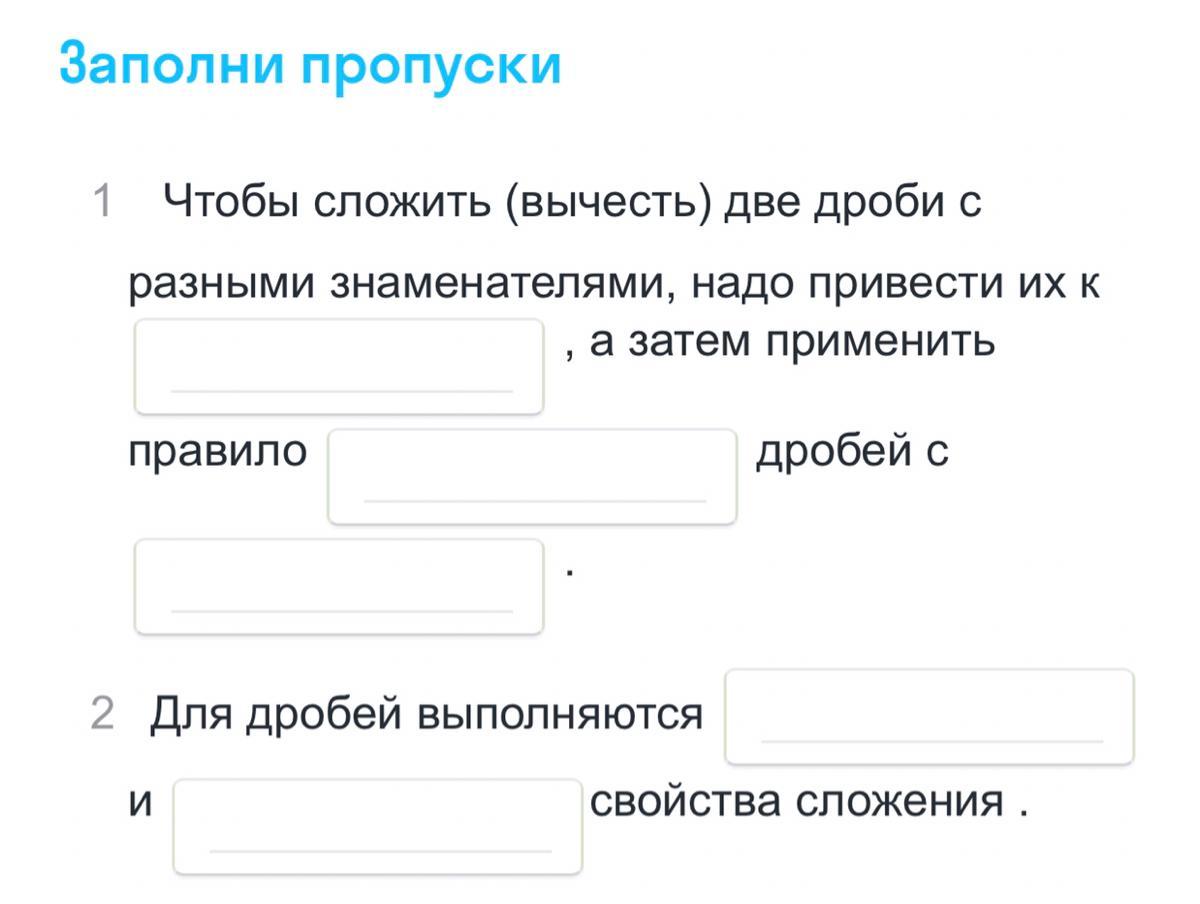Click the conjunction 'и' before last blank
Screen dimensions: 1200x904
(142, 803)
